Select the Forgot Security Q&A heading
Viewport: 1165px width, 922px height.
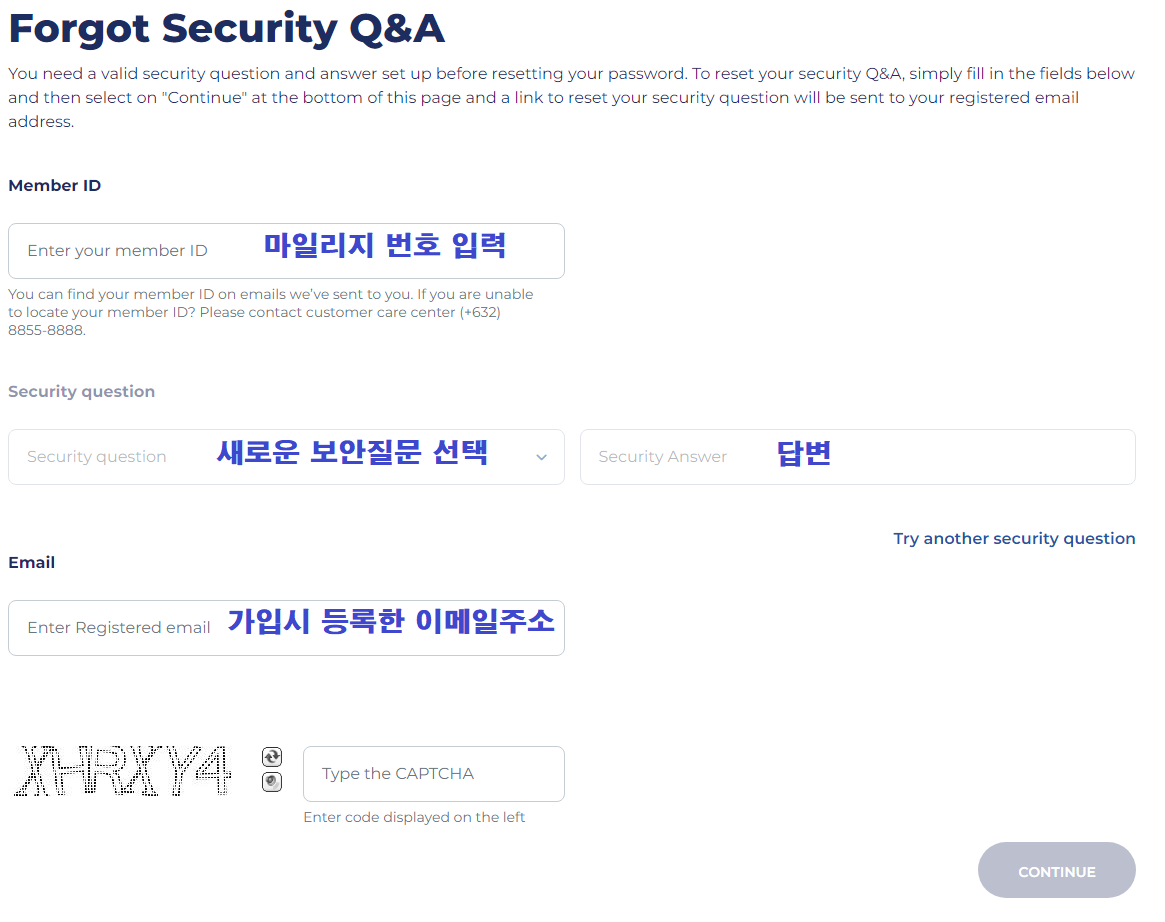click(x=227, y=30)
